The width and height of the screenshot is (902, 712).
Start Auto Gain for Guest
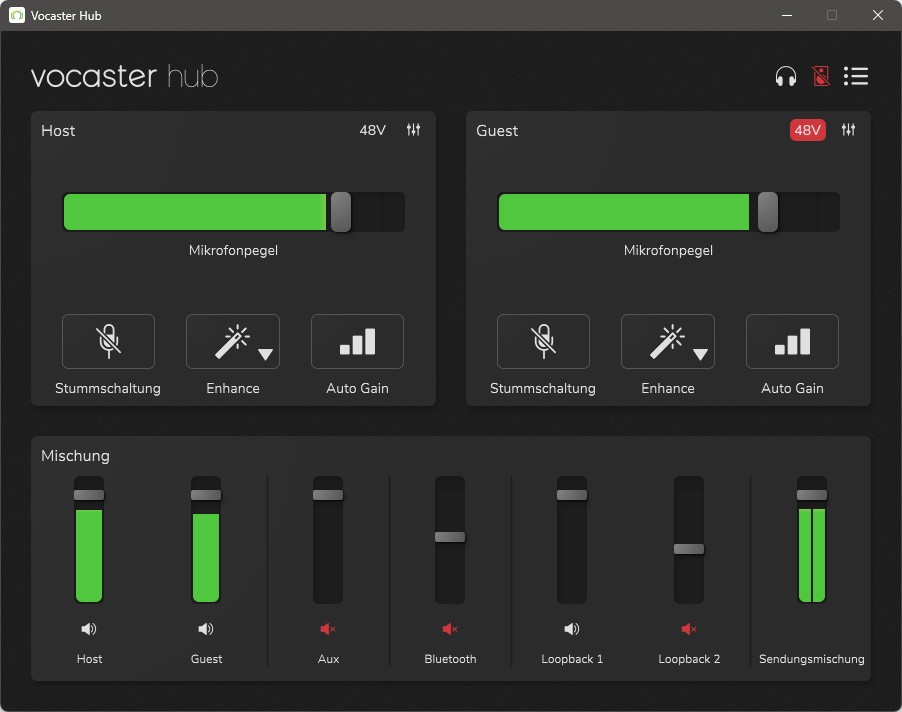(x=792, y=341)
